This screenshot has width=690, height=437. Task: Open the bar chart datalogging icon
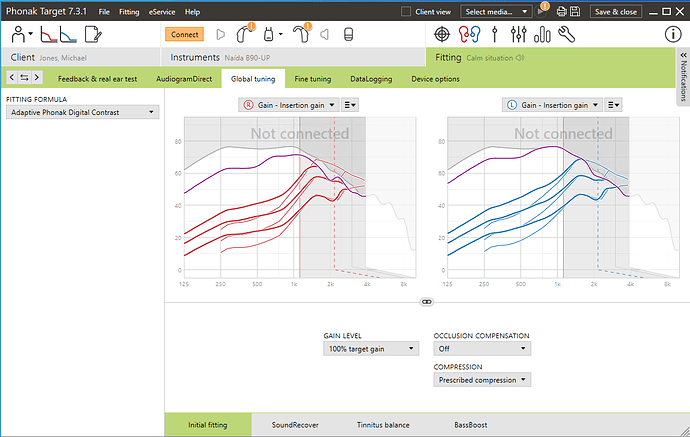point(542,34)
